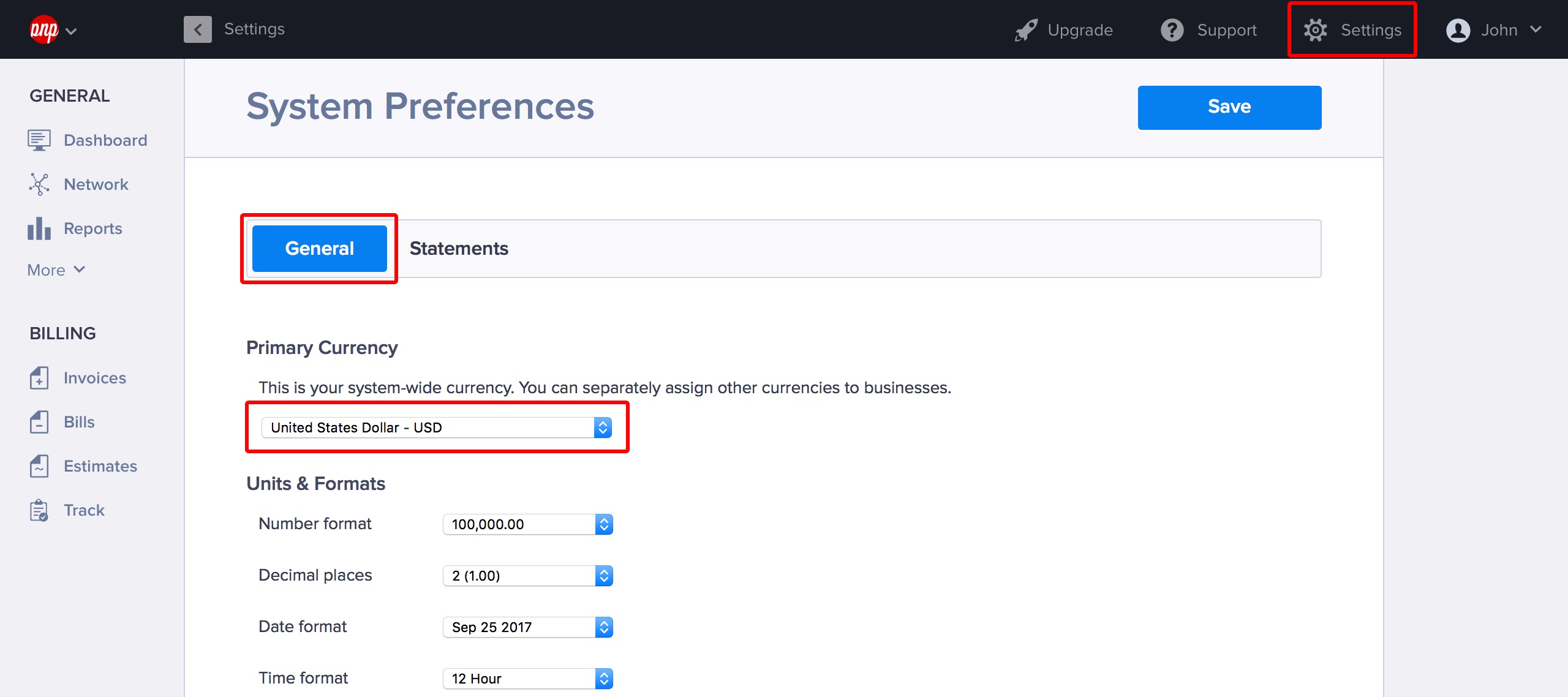
Task: Switch to the Statements tab
Action: pyautogui.click(x=459, y=249)
